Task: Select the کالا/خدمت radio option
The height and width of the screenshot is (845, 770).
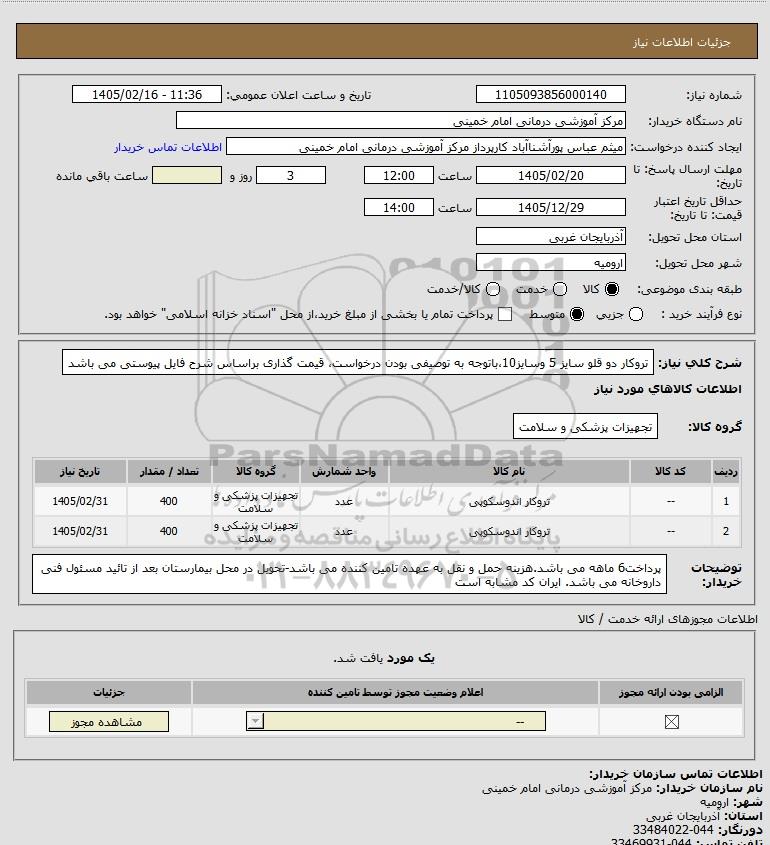Action: coord(492,289)
